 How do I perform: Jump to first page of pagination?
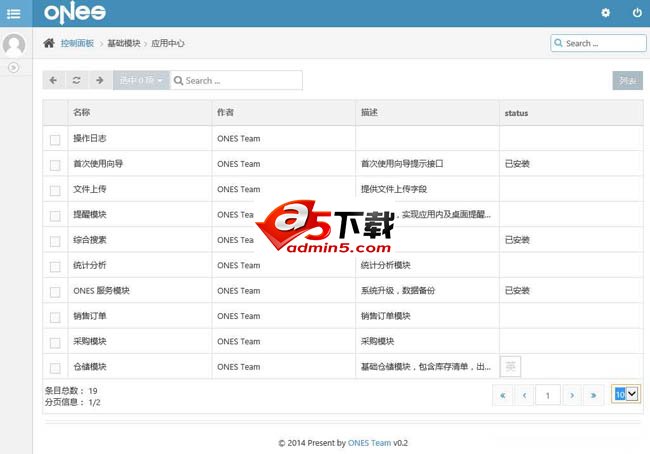coord(503,395)
